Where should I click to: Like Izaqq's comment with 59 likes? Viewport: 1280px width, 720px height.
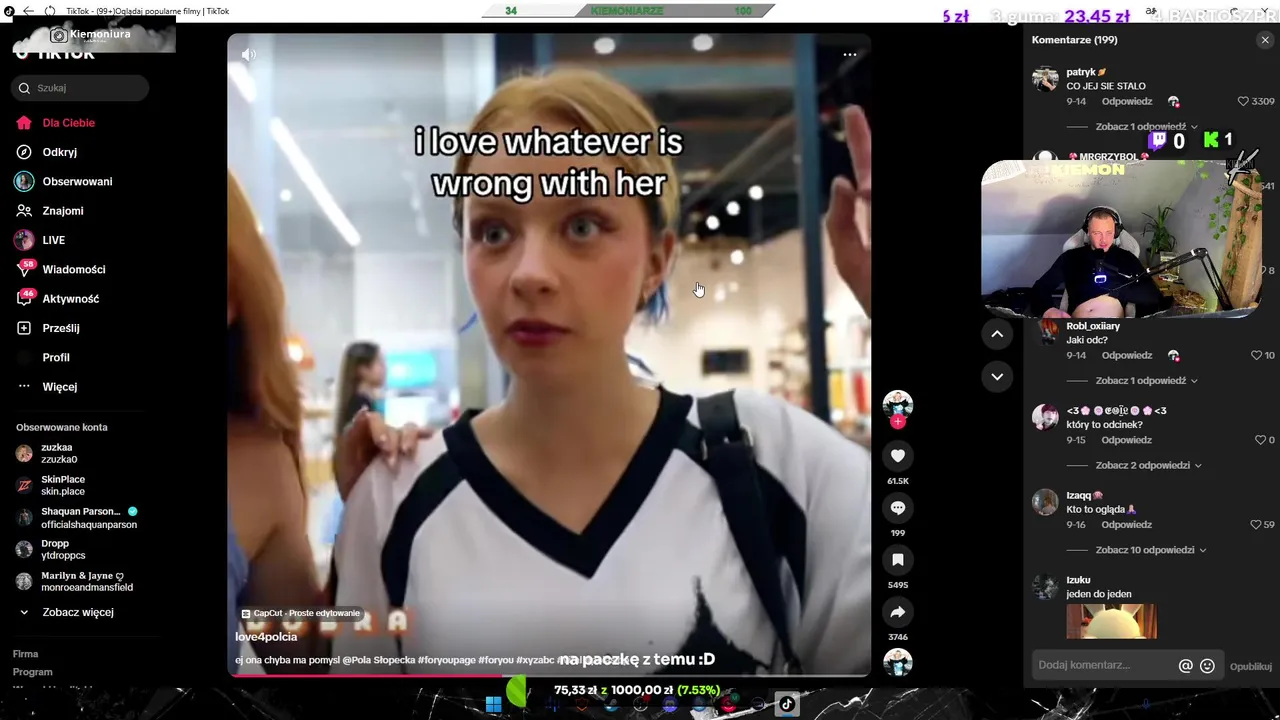1256,525
